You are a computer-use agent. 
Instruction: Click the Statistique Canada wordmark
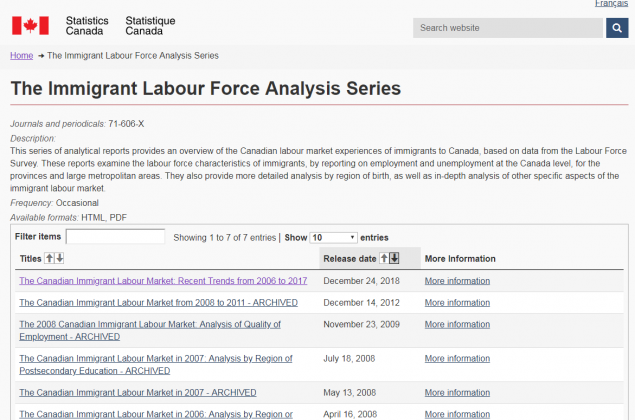[x=150, y=26]
